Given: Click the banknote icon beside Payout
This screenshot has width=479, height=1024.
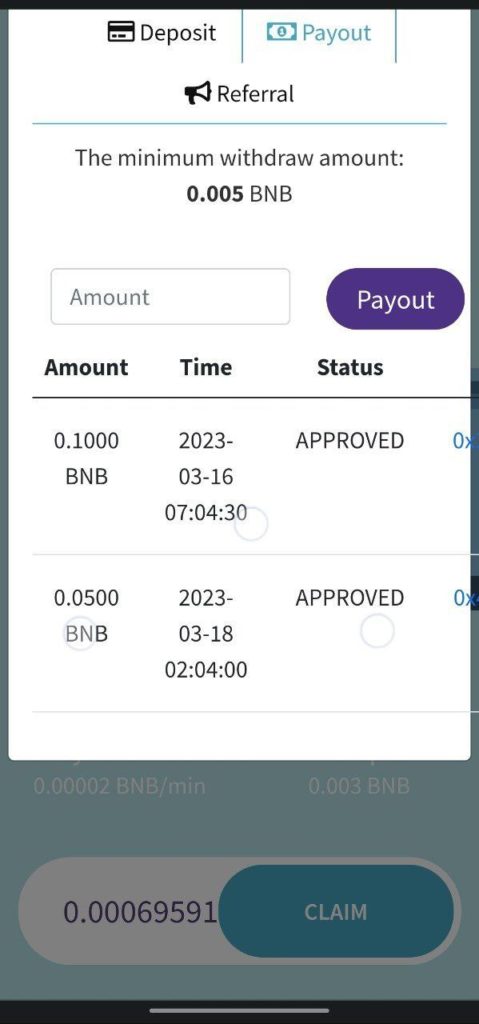Looking at the screenshot, I should coord(282,32).
